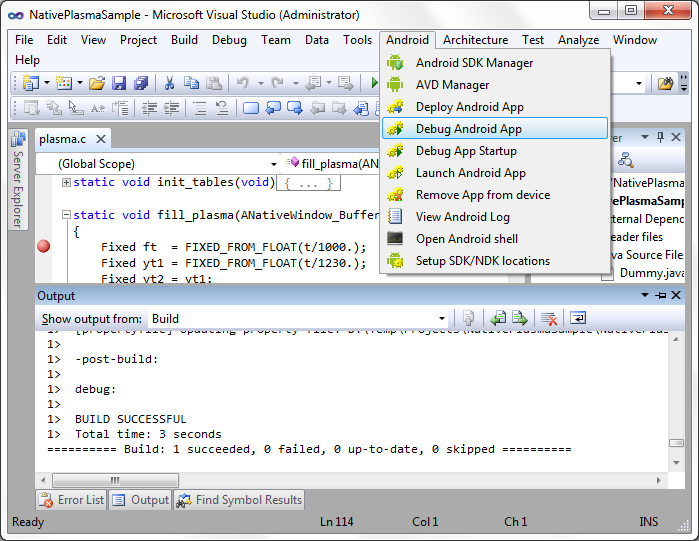
Task: Click the collapsed { ... } code block
Action: tap(308, 183)
